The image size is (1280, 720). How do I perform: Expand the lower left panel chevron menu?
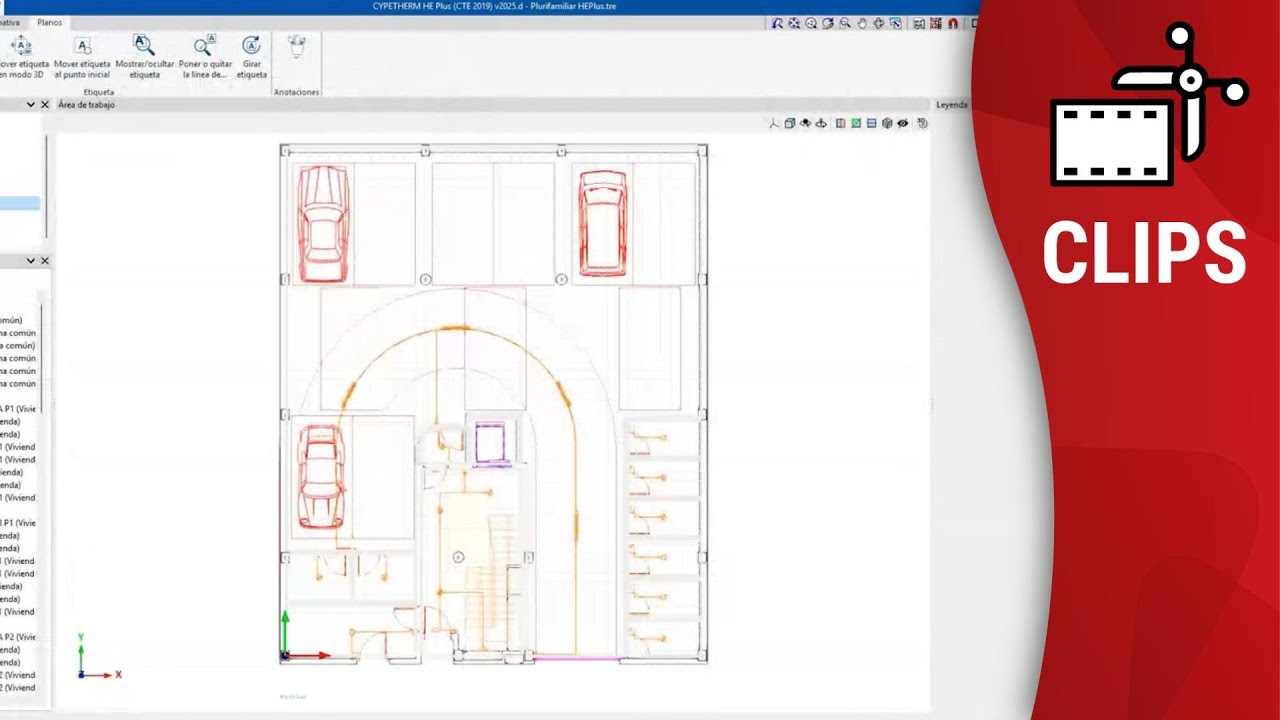(x=30, y=260)
